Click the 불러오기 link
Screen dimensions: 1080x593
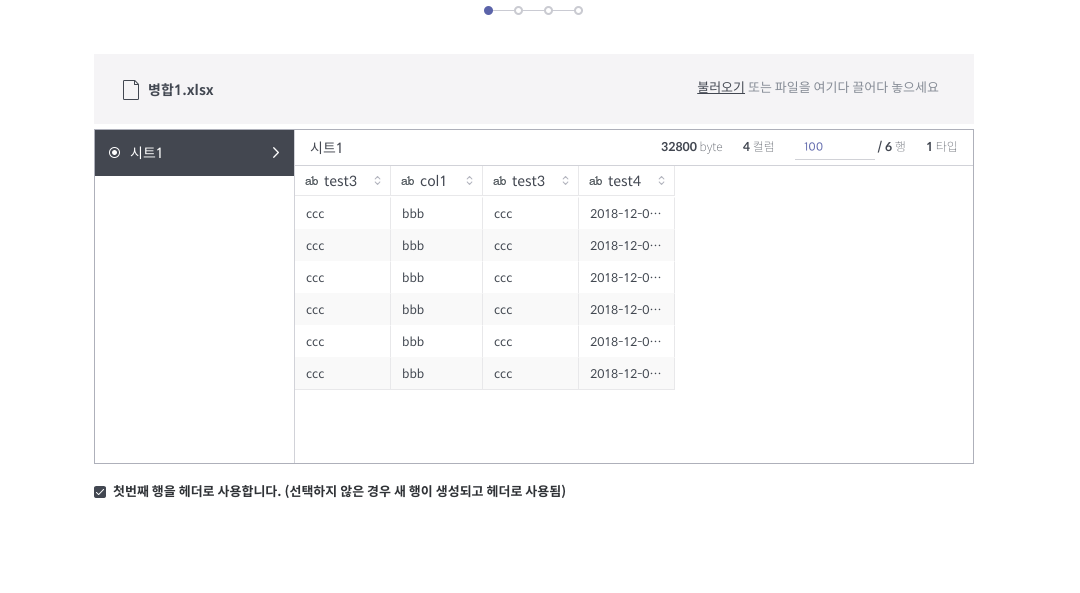coord(720,87)
